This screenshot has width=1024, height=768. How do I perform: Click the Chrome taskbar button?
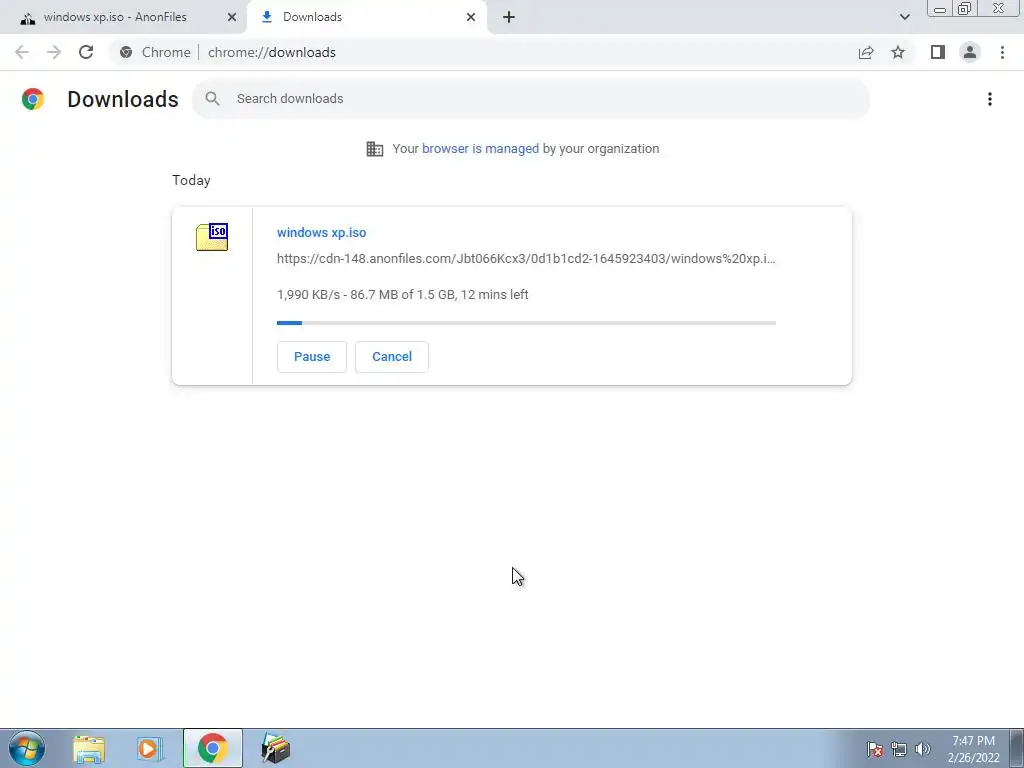212,748
